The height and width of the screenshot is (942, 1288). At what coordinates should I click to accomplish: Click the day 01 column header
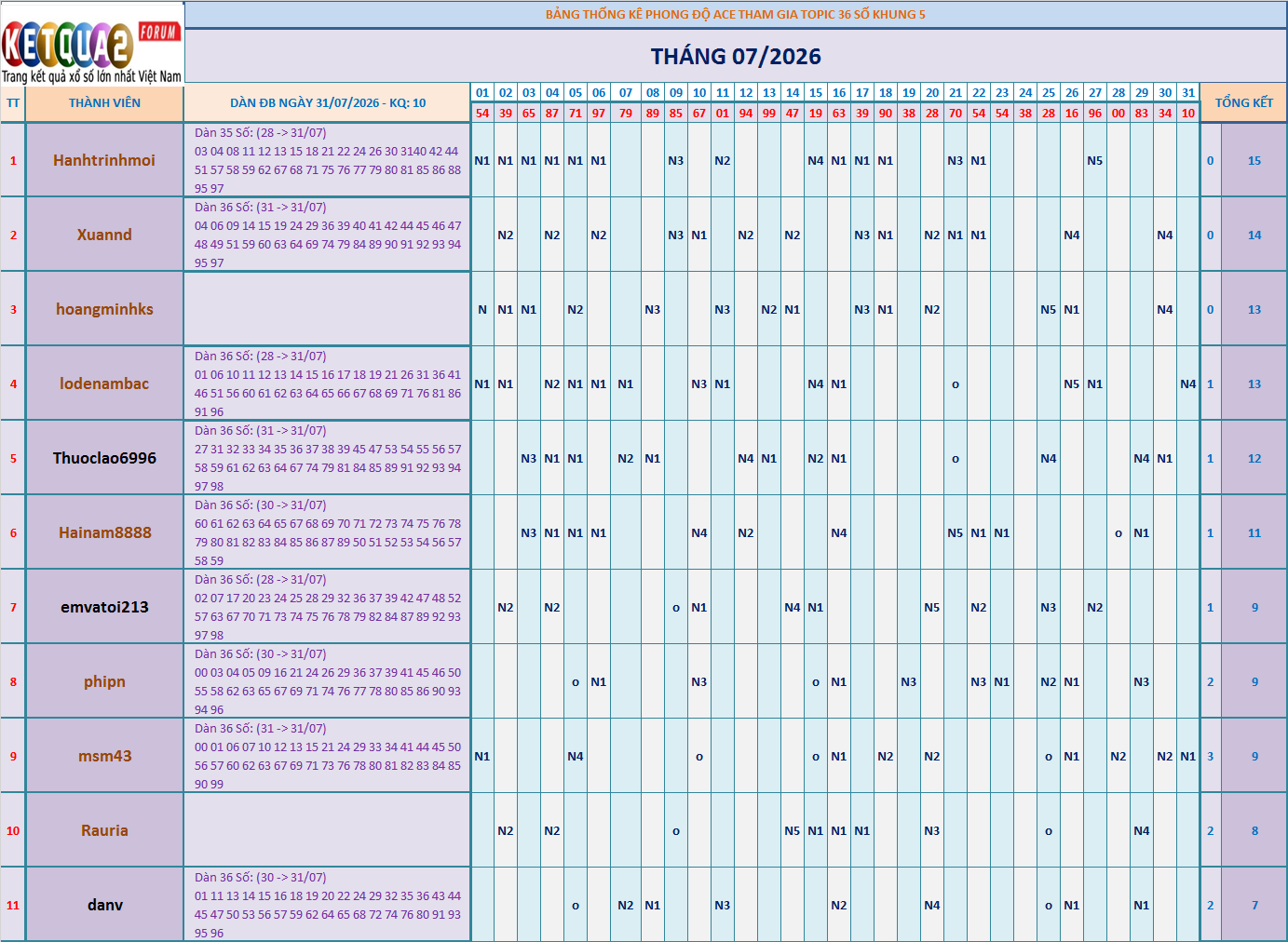[482, 92]
